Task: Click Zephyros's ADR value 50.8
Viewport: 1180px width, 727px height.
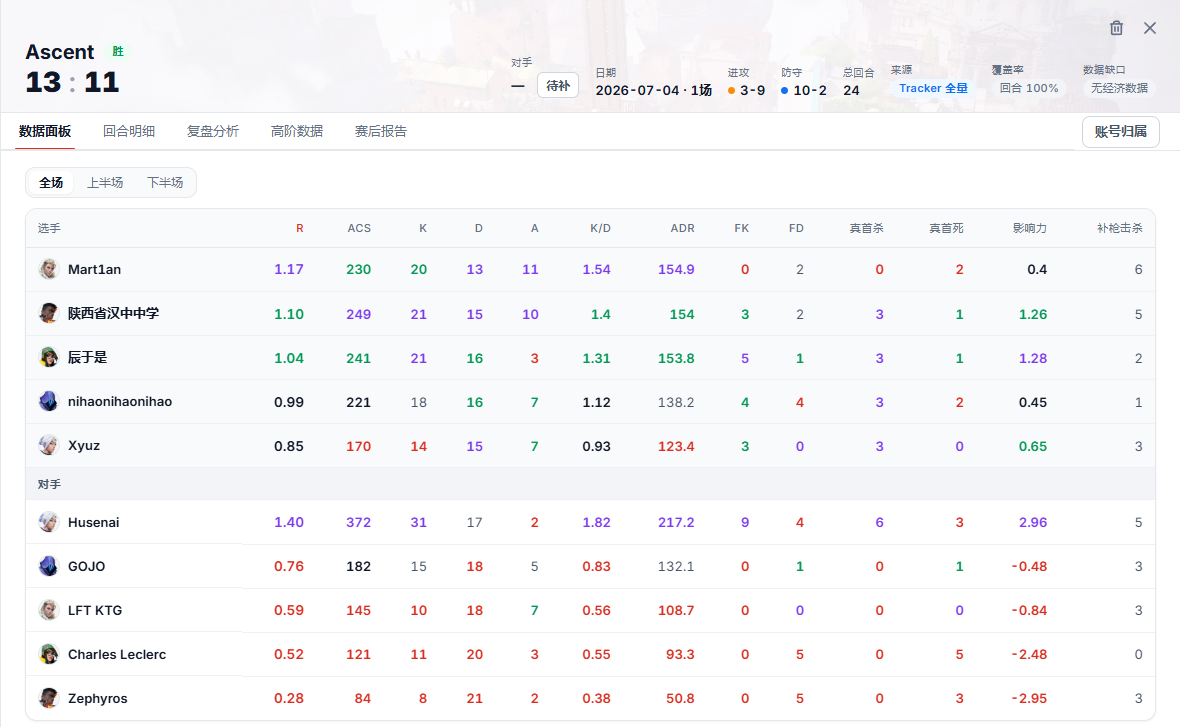Action: click(x=680, y=698)
